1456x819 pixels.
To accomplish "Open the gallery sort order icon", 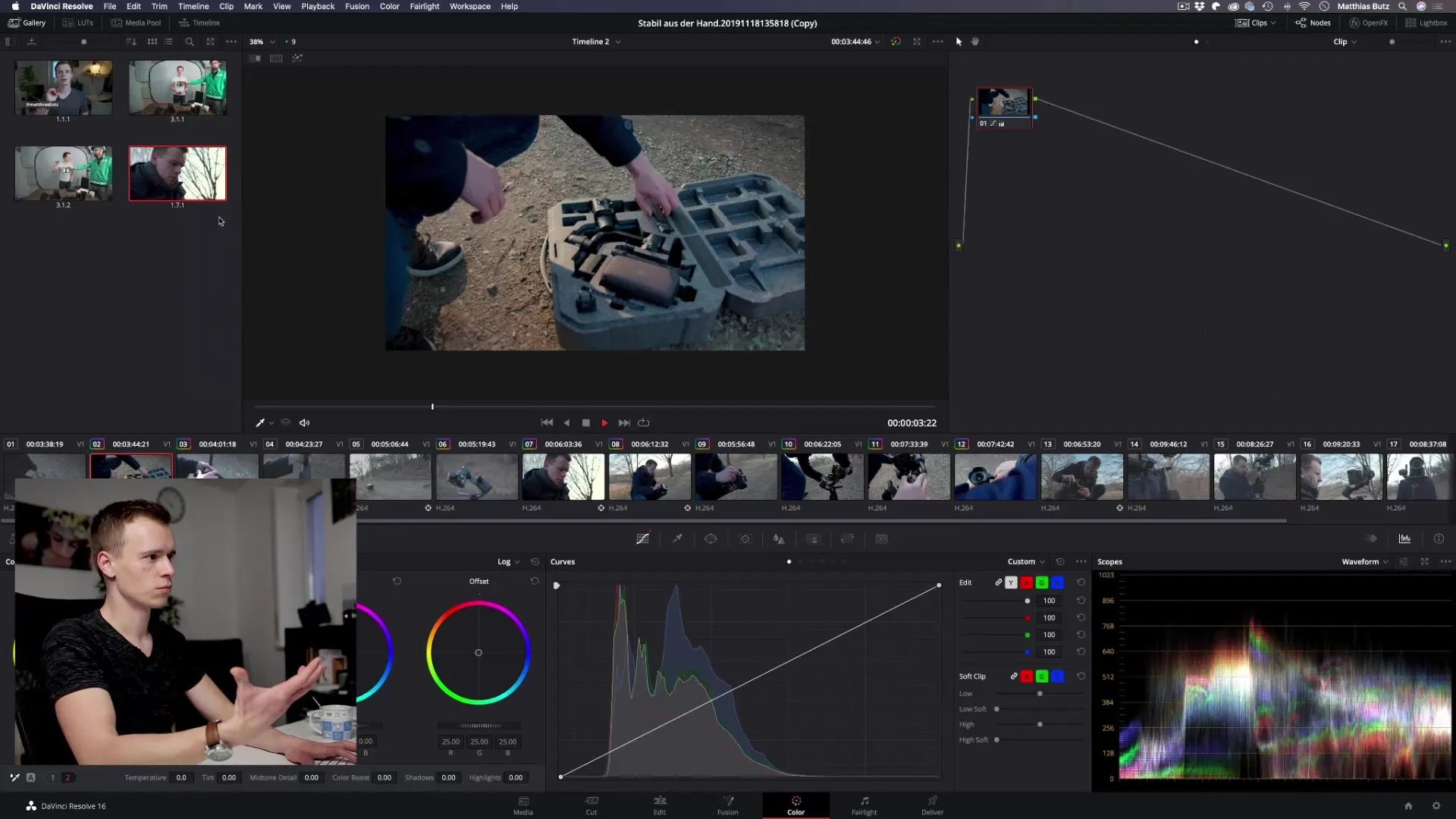I will click(x=131, y=42).
